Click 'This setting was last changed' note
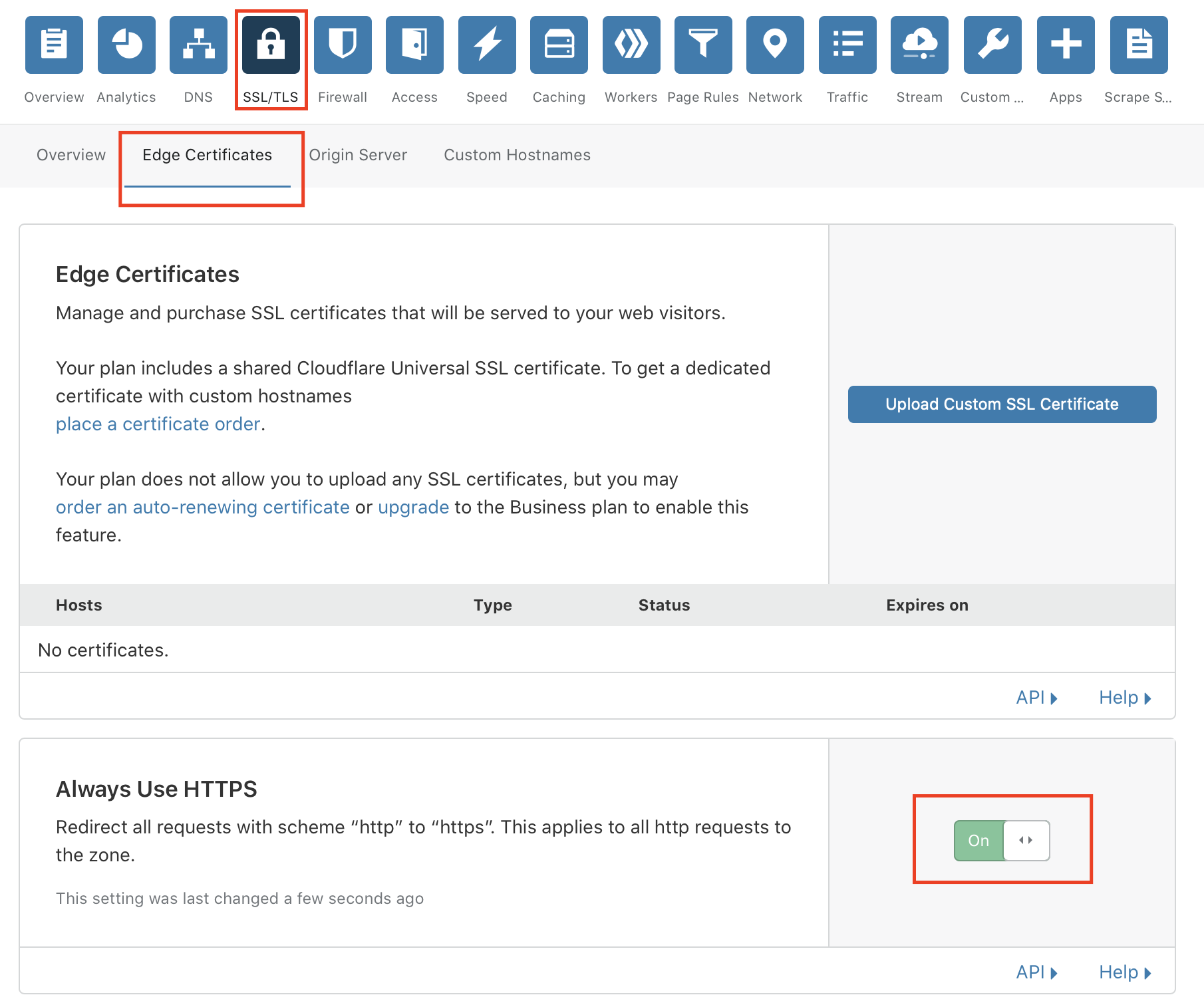 pos(239,899)
